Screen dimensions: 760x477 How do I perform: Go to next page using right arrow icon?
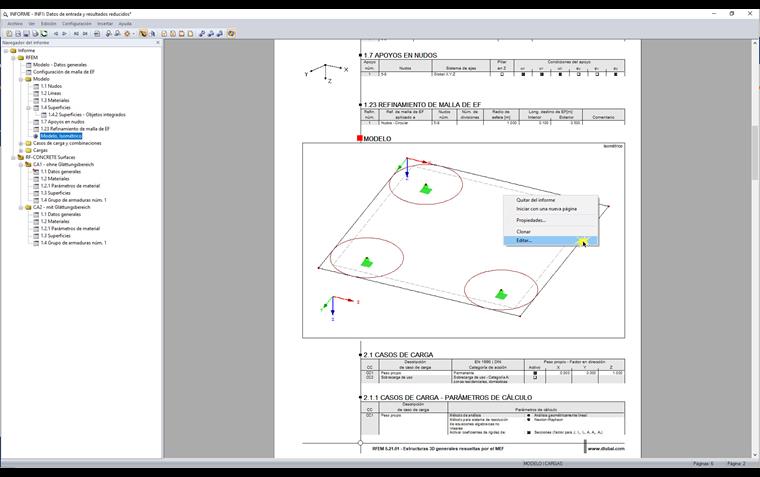64,33
